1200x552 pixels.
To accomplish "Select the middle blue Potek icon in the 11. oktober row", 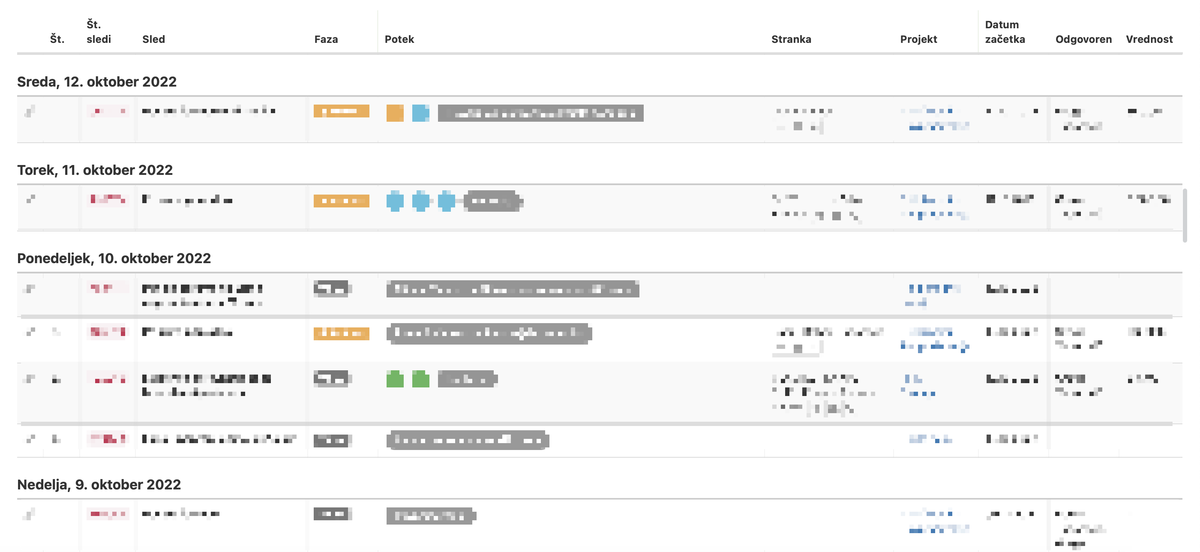I will (x=421, y=201).
